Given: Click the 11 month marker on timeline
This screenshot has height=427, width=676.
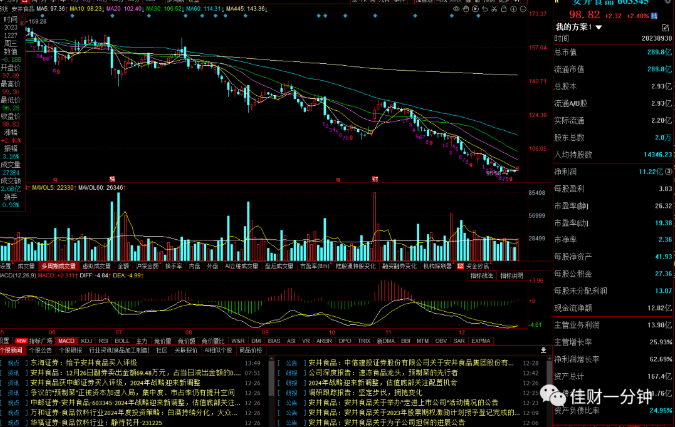Looking at the screenshot, I should 388,333.
